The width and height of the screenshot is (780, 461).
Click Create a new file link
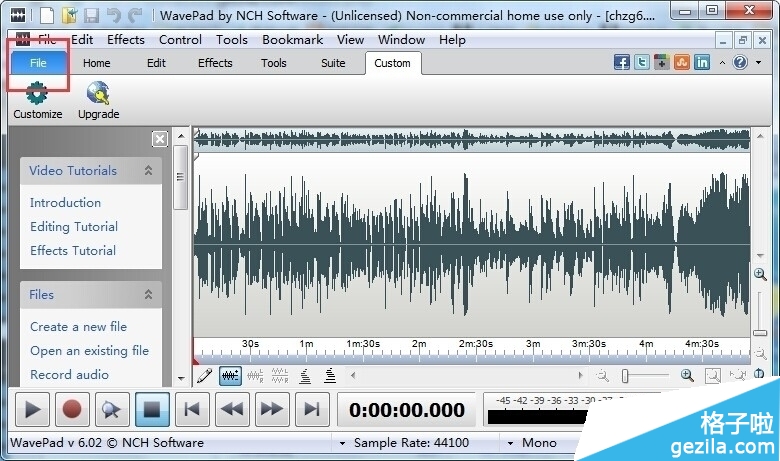78,327
